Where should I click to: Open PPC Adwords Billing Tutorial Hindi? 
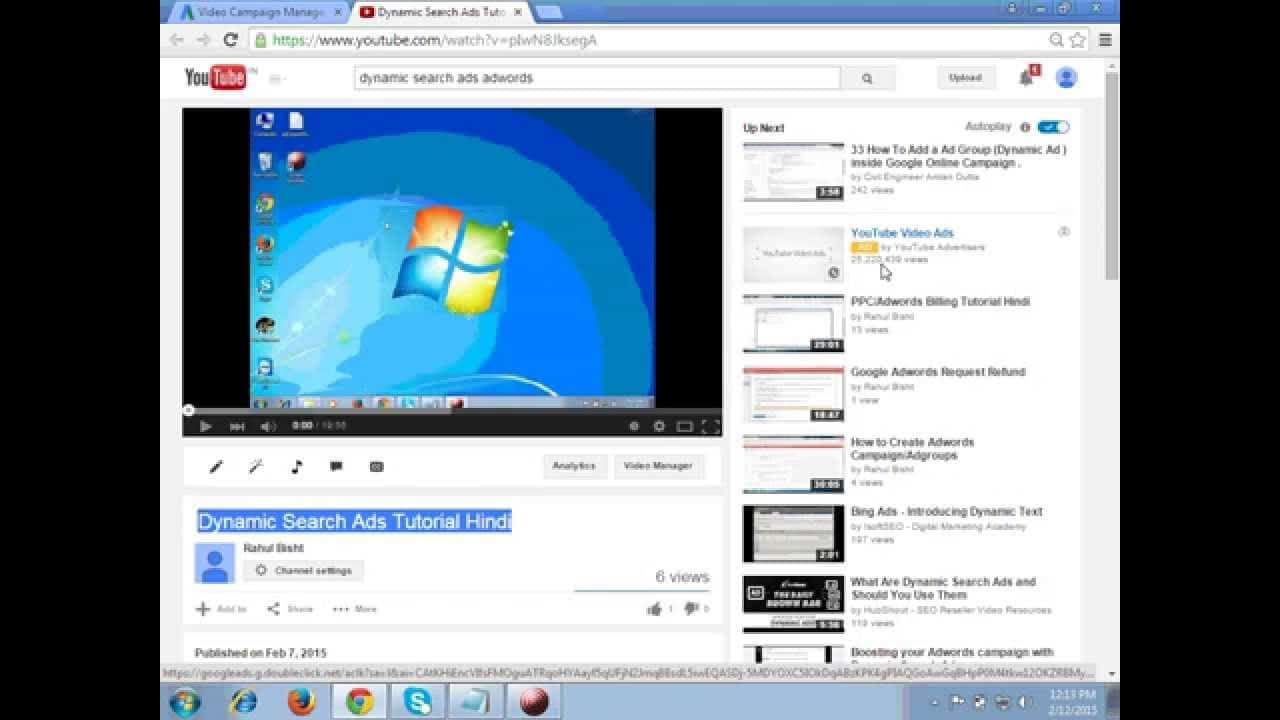[940, 301]
